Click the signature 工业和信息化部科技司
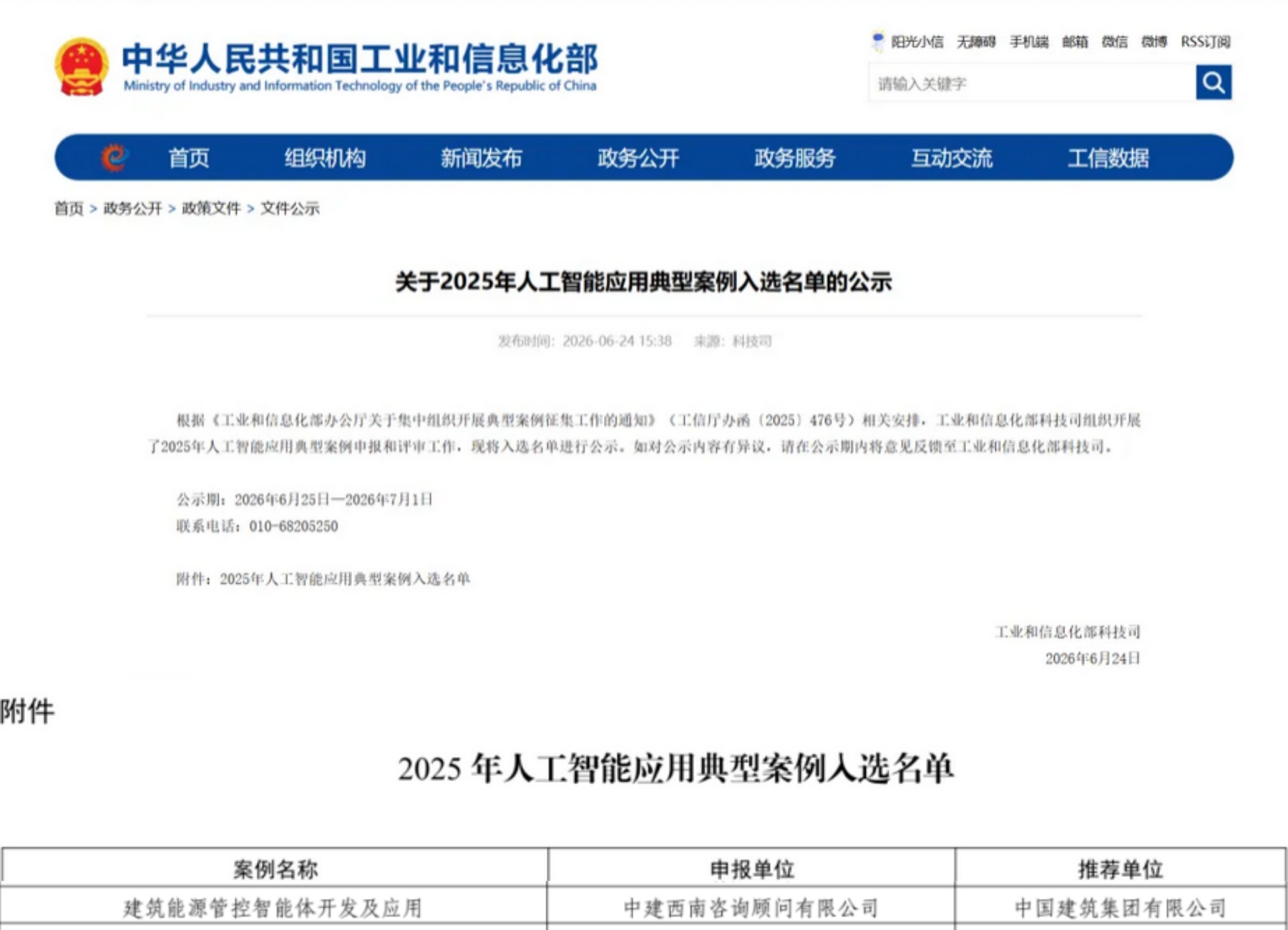The width and height of the screenshot is (1288, 930). 1067,632
